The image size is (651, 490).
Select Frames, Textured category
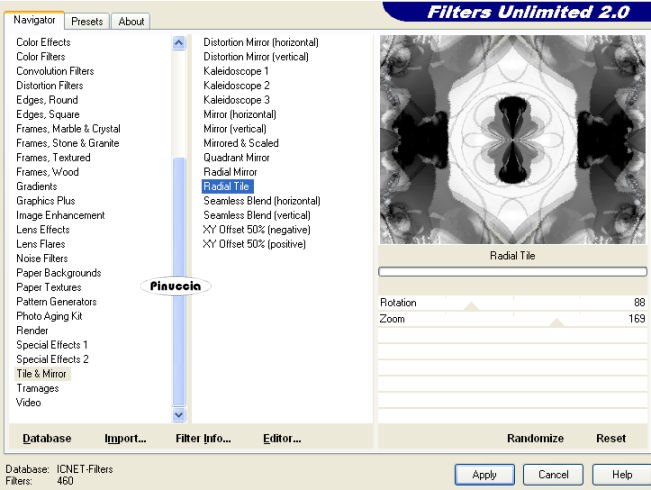click(53, 157)
